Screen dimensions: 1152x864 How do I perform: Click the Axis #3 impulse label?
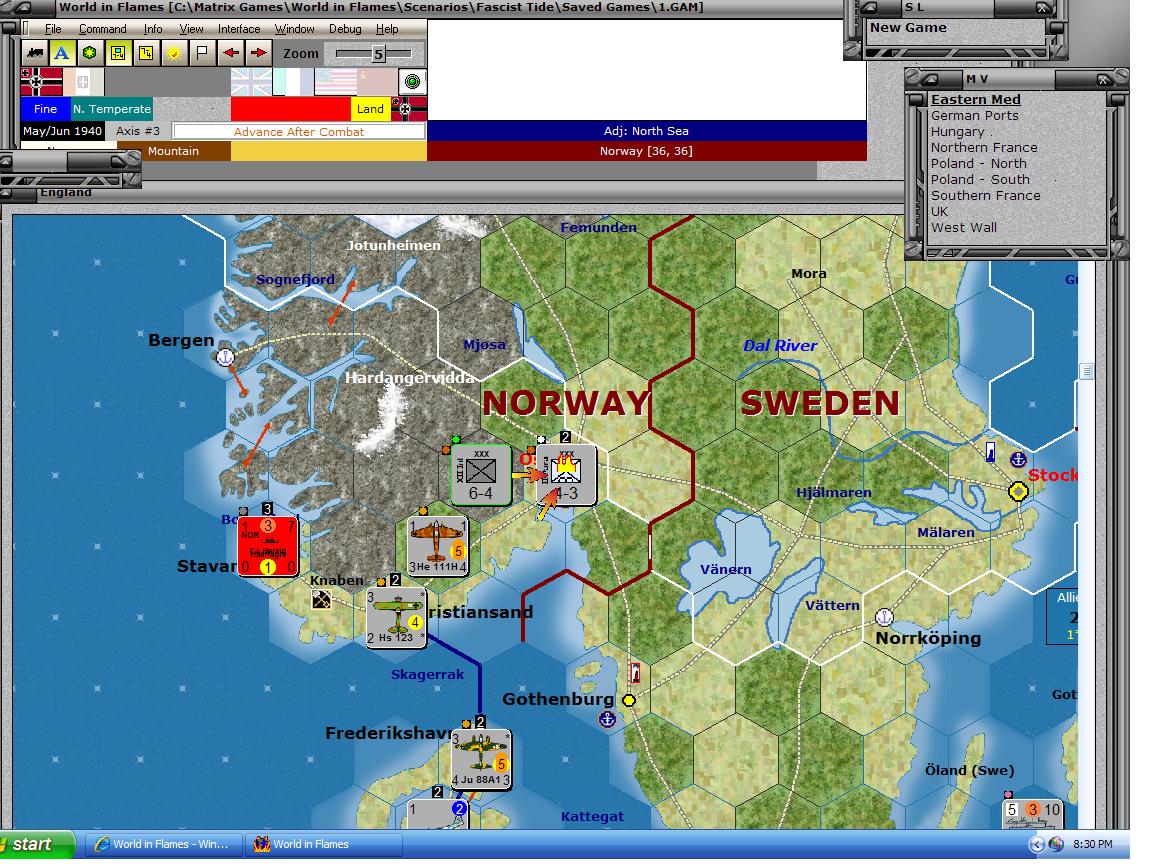click(x=137, y=131)
